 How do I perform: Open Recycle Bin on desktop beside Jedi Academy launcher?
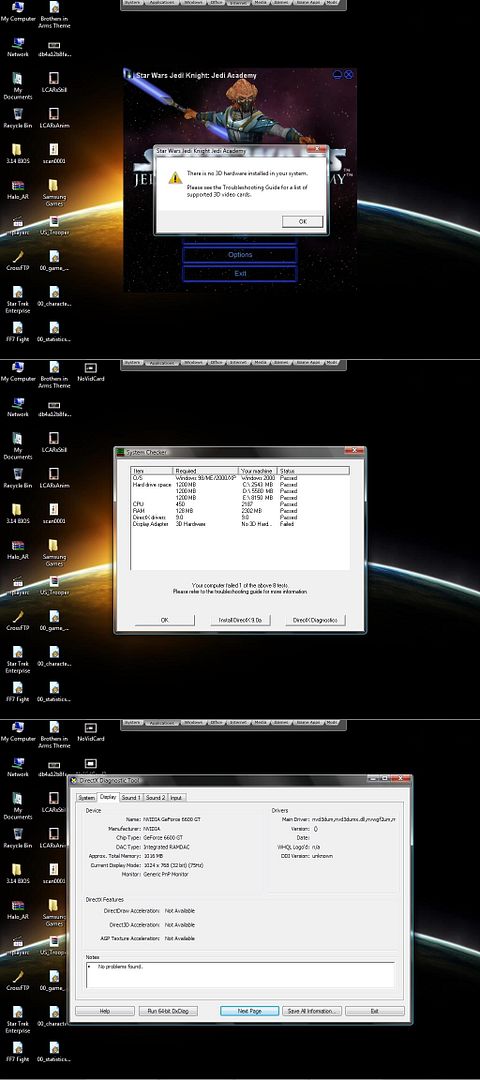(x=18, y=118)
